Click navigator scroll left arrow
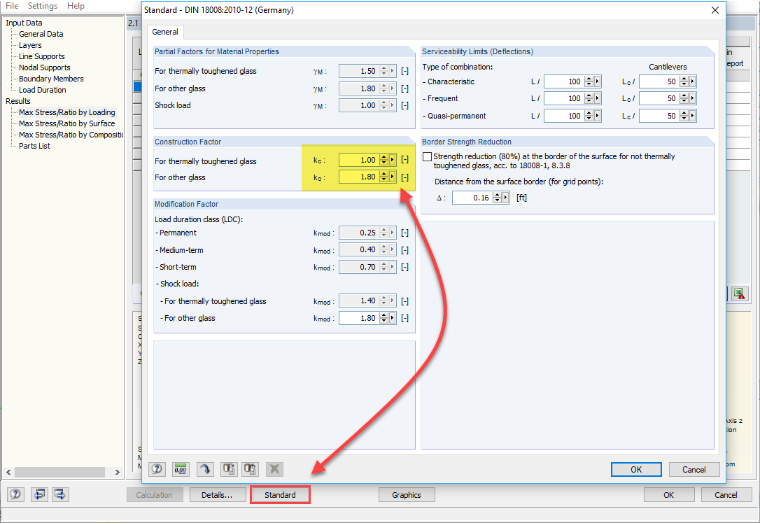760x524 pixels. (8, 472)
